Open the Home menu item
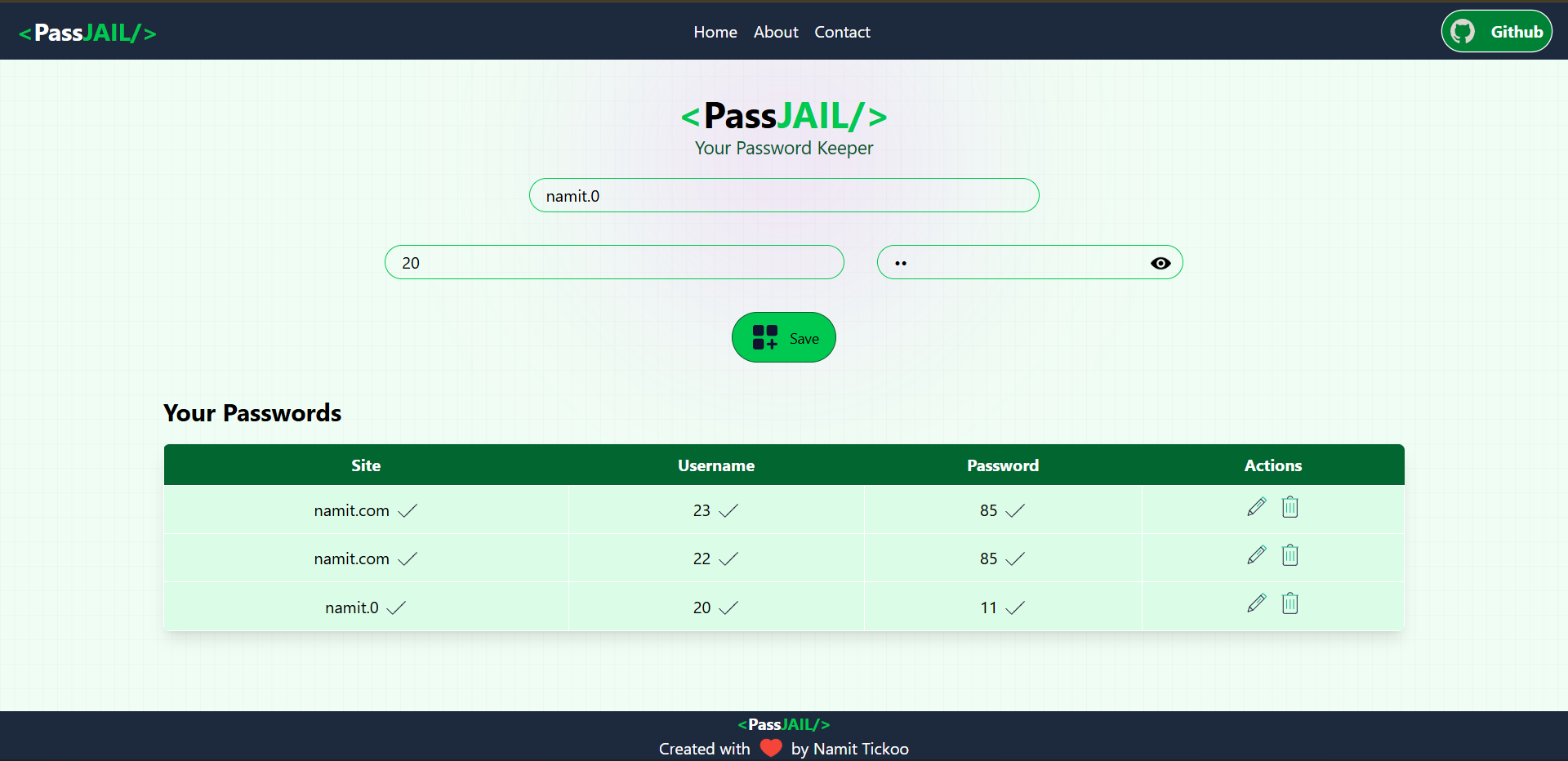1568x761 pixels. click(715, 32)
